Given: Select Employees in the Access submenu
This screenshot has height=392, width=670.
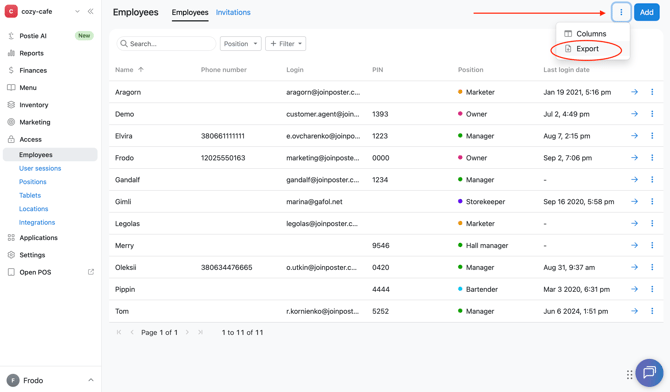Looking at the screenshot, I should click(x=50, y=155).
